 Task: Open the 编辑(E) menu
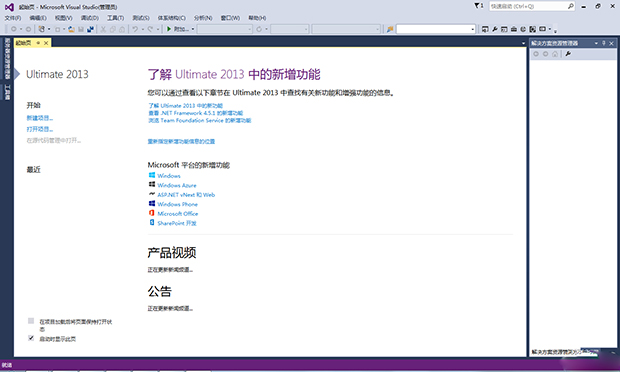coord(38,18)
